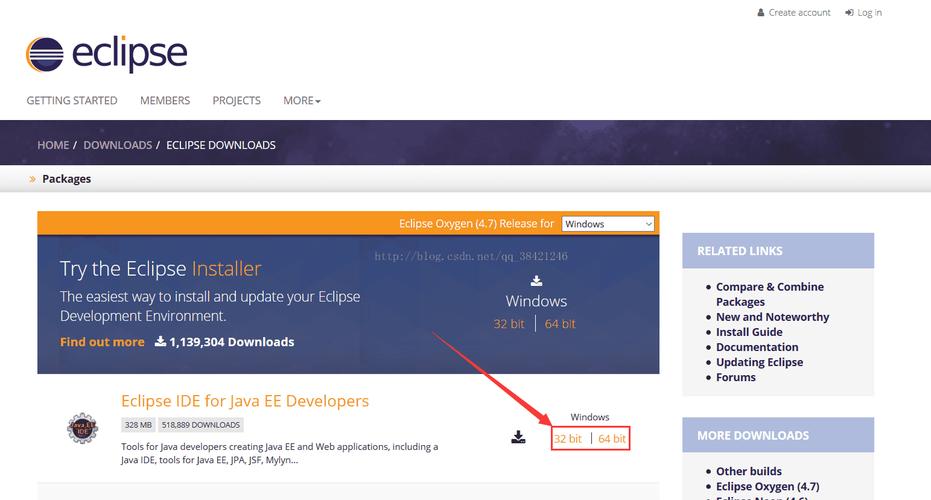
Task: Click the Log in arrow icon
Action: click(849, 13)
